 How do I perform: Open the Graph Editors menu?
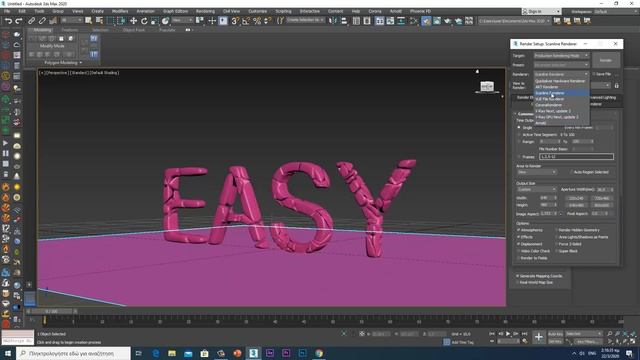coord(176,11)
